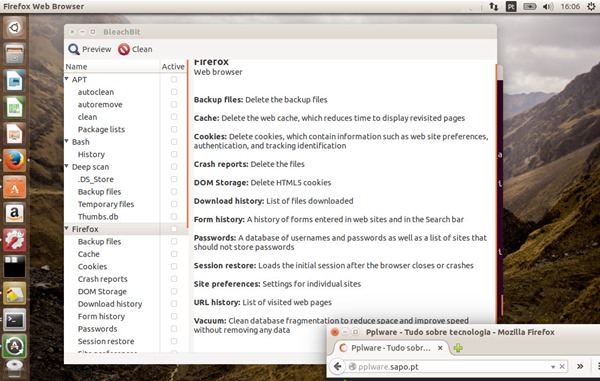Open sound volume indicator

(548, 7)
